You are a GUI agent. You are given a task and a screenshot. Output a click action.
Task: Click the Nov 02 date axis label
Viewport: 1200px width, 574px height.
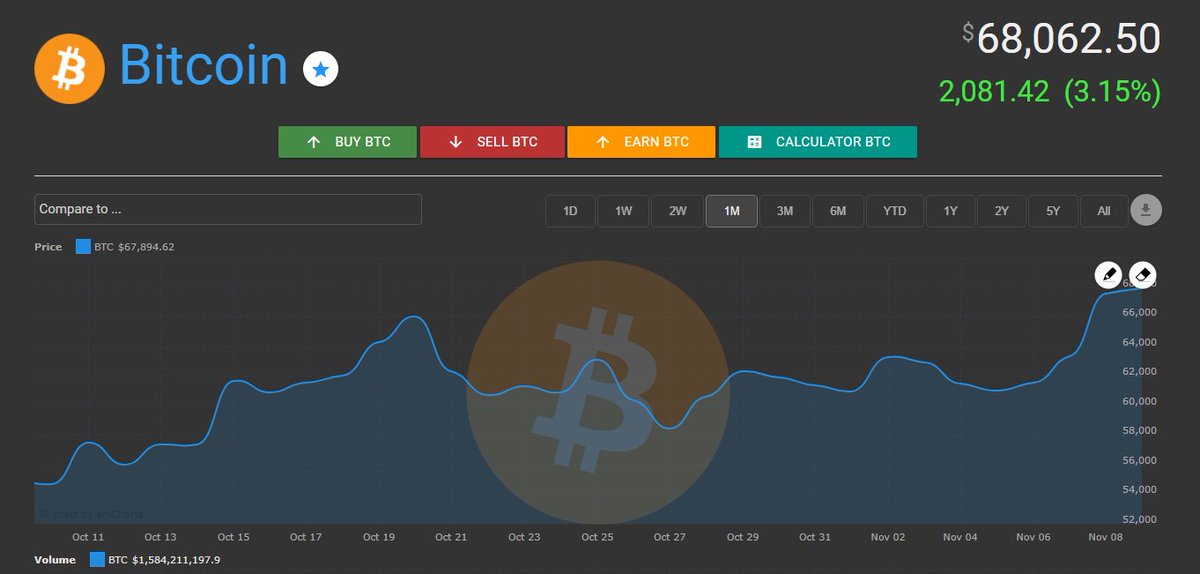click(888, 537)
